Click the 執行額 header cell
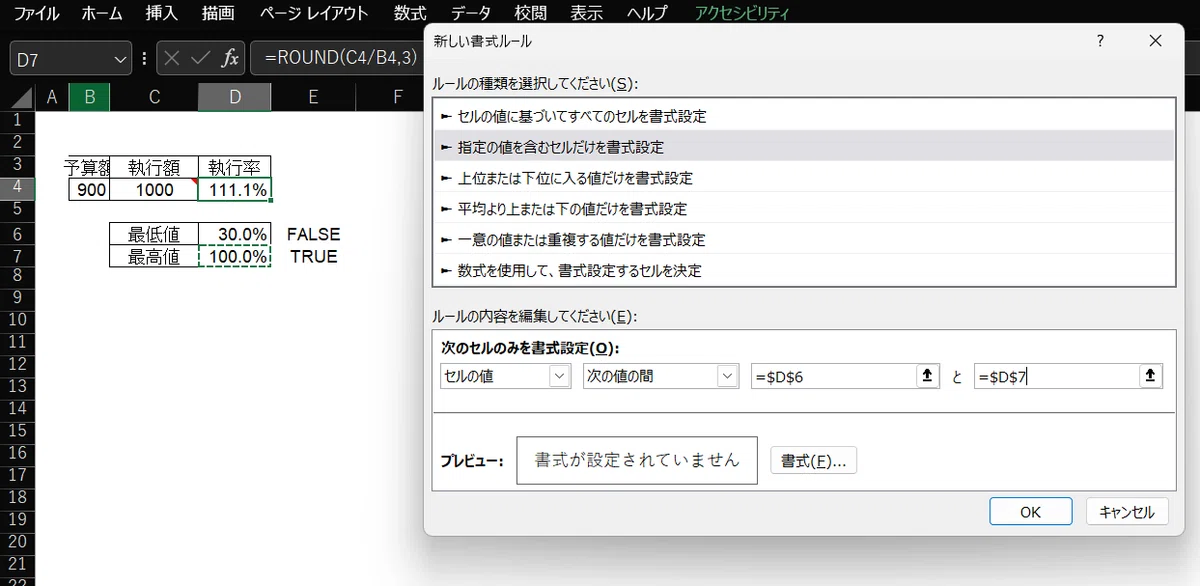The height and width of the screenshot is (586, 1200). 154,167
